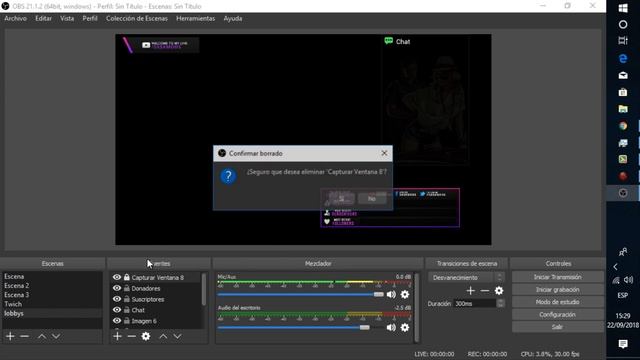Mute the Mic/Aux speaker icon
Image resolution: width=640 pixels, height=360 pixels.
pos(391,294)
